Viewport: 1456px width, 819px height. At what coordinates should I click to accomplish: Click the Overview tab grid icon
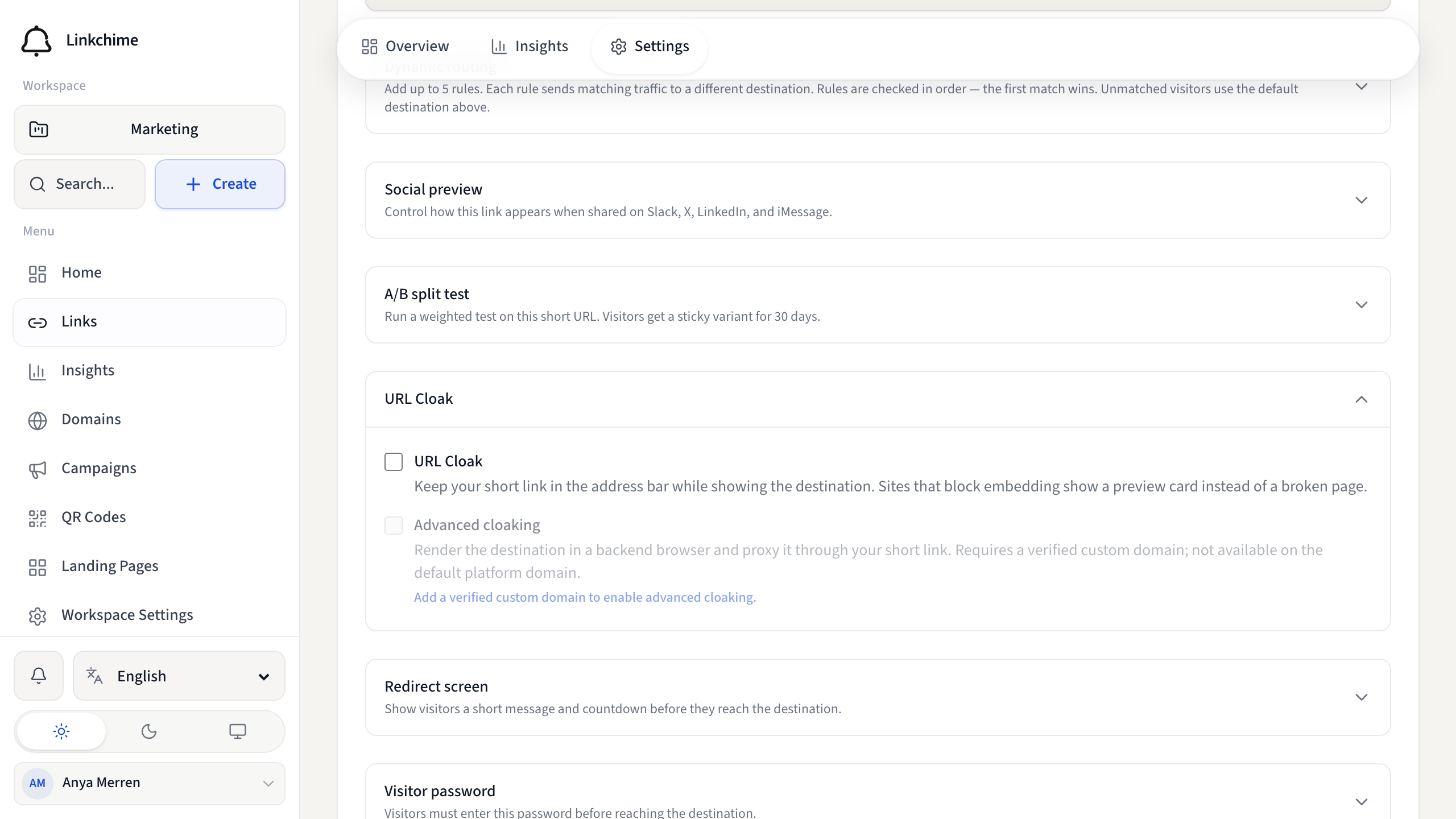click(370, 47)
